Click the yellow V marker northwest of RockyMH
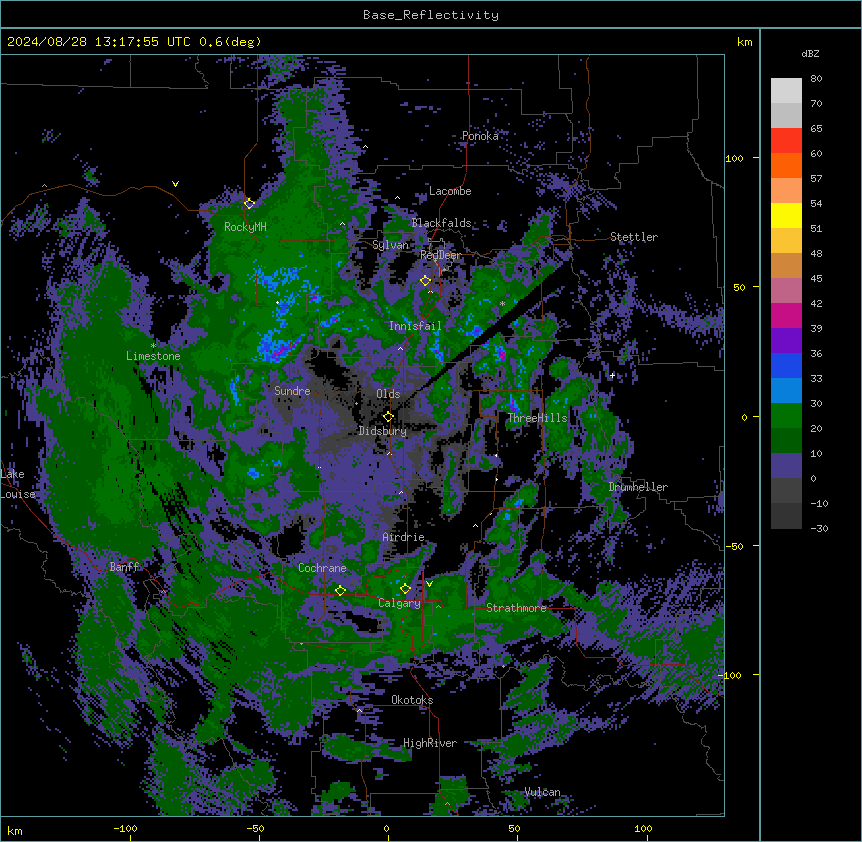 [x=175, y=184]
